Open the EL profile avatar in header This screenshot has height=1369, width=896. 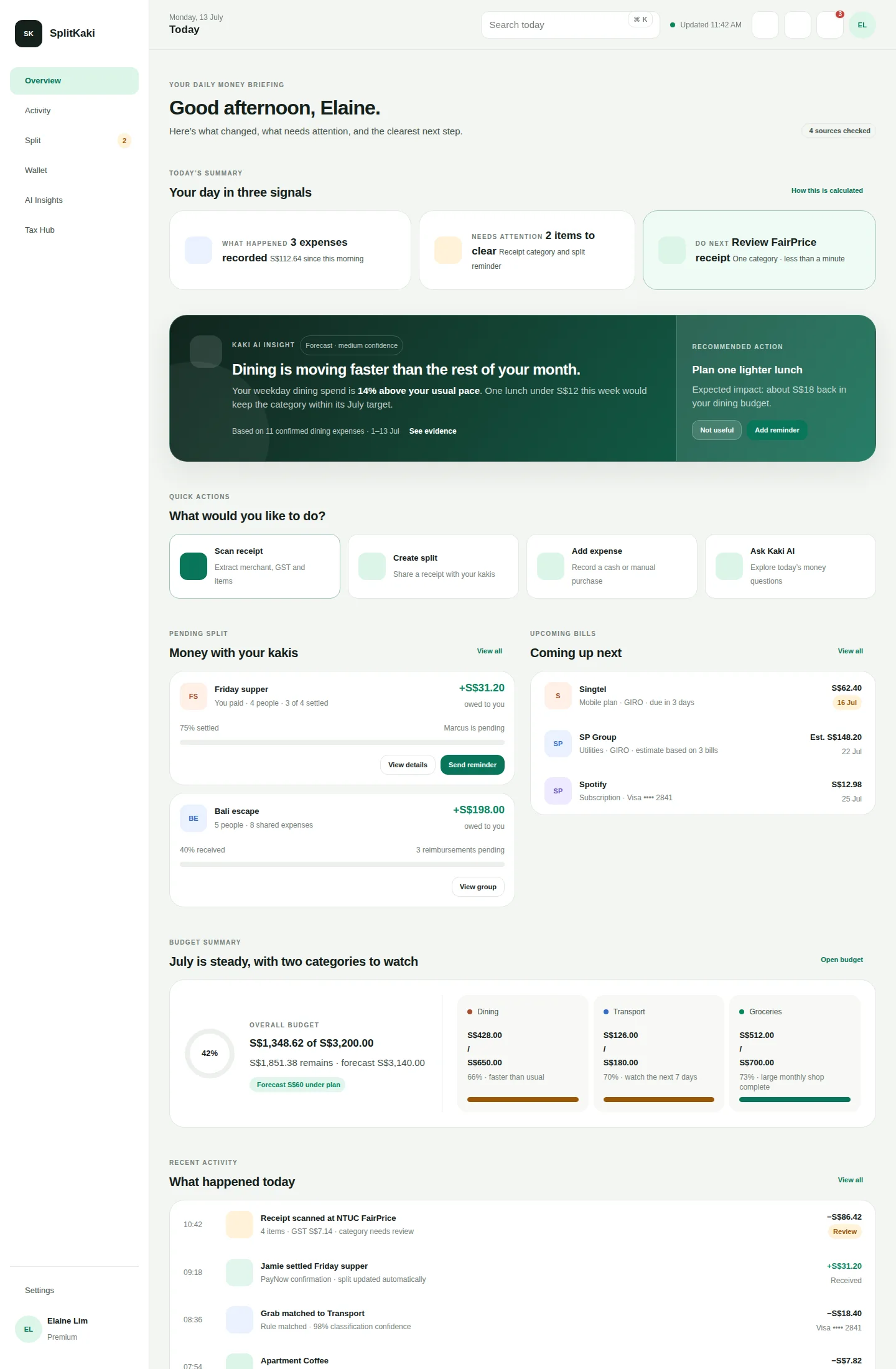point(862,25)
